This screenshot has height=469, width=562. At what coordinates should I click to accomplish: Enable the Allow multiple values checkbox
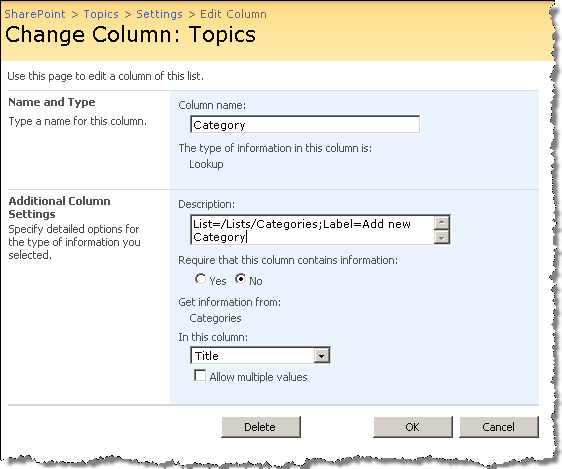200,375
